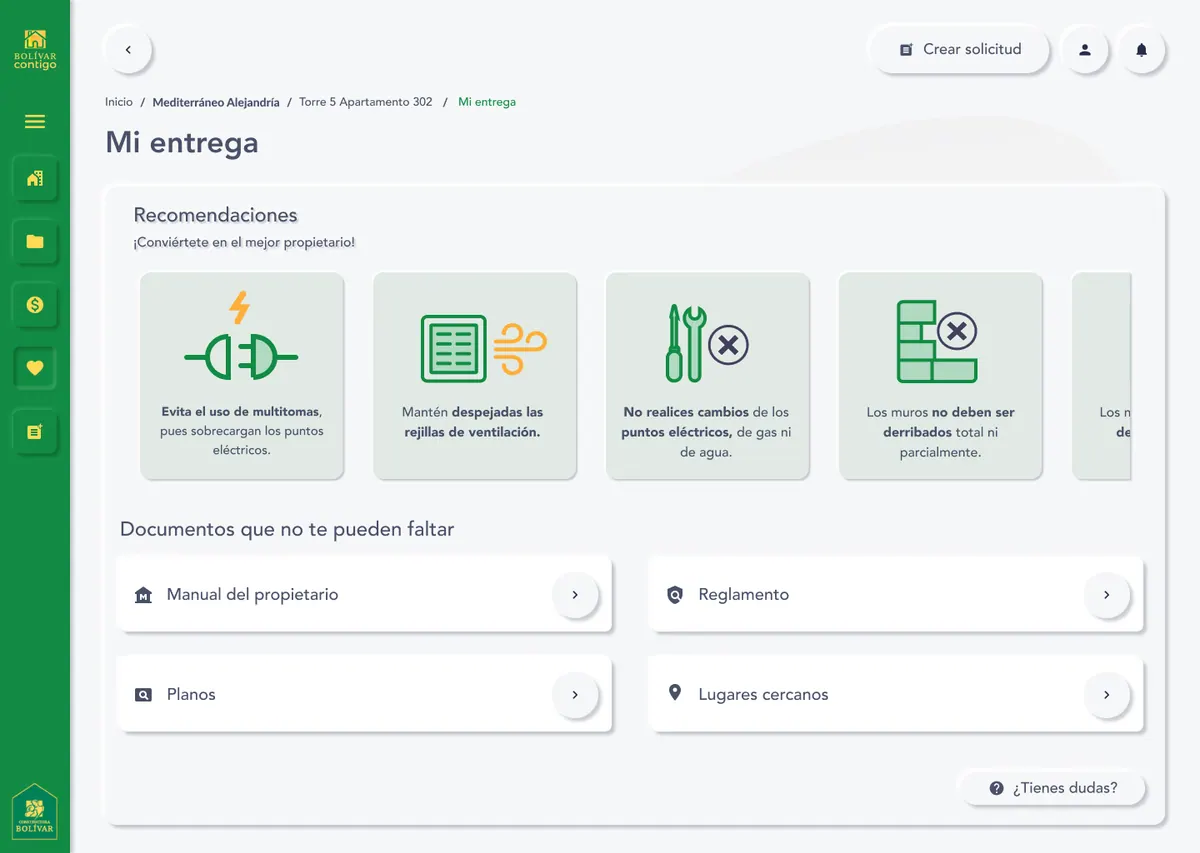Viewport: 1200px width, 853px height.
Task: Open the note requests icon in the sidebar
Action: tap(35, 432)
